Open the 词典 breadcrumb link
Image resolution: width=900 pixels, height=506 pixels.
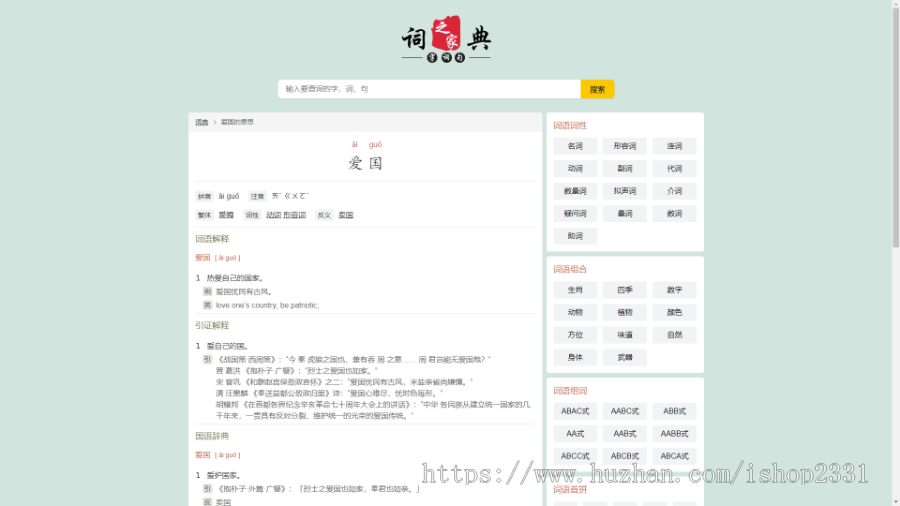[x=201, y=122]
